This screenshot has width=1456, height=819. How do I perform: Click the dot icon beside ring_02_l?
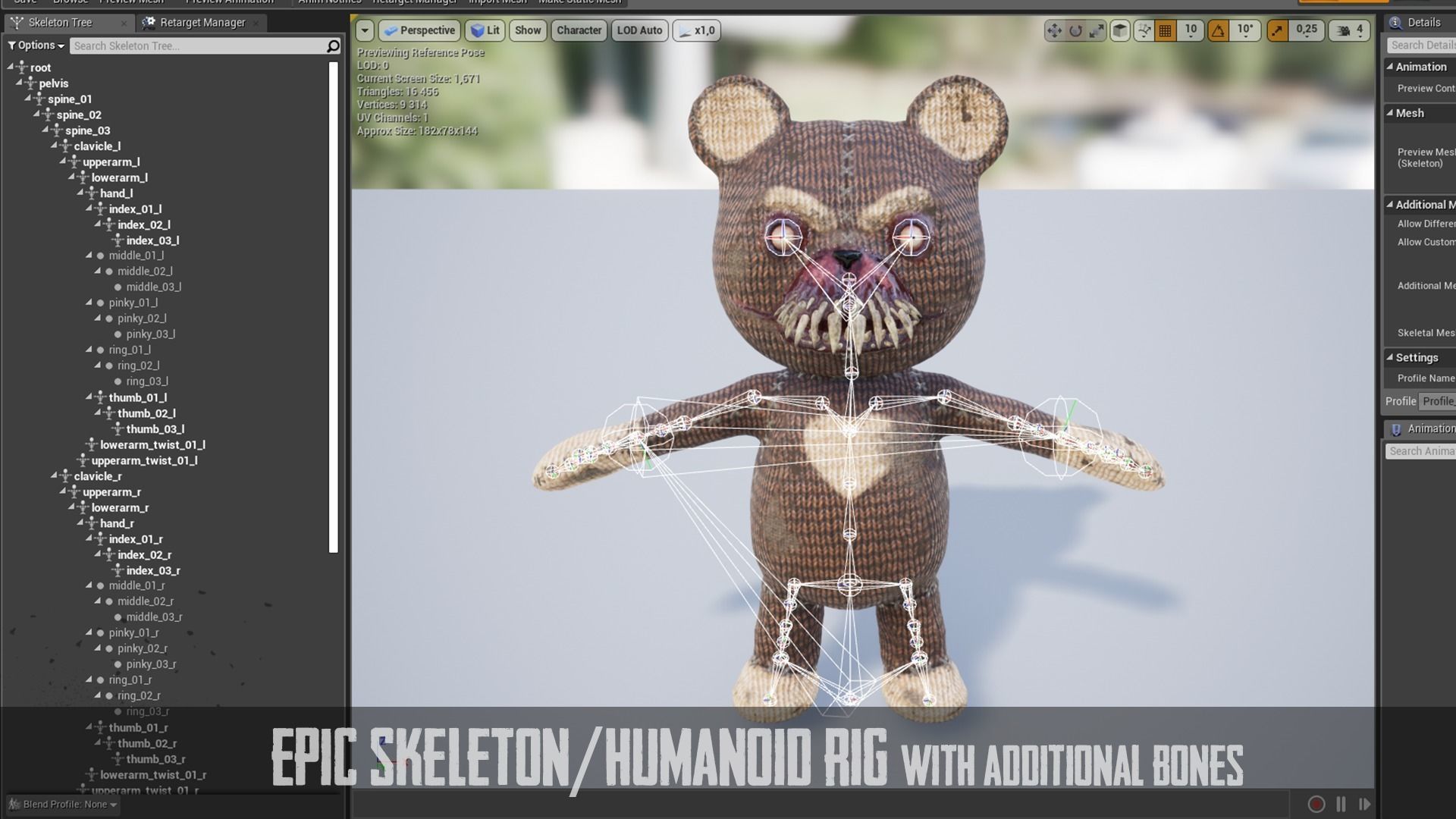pyautogui.click(x=108, y=366)
